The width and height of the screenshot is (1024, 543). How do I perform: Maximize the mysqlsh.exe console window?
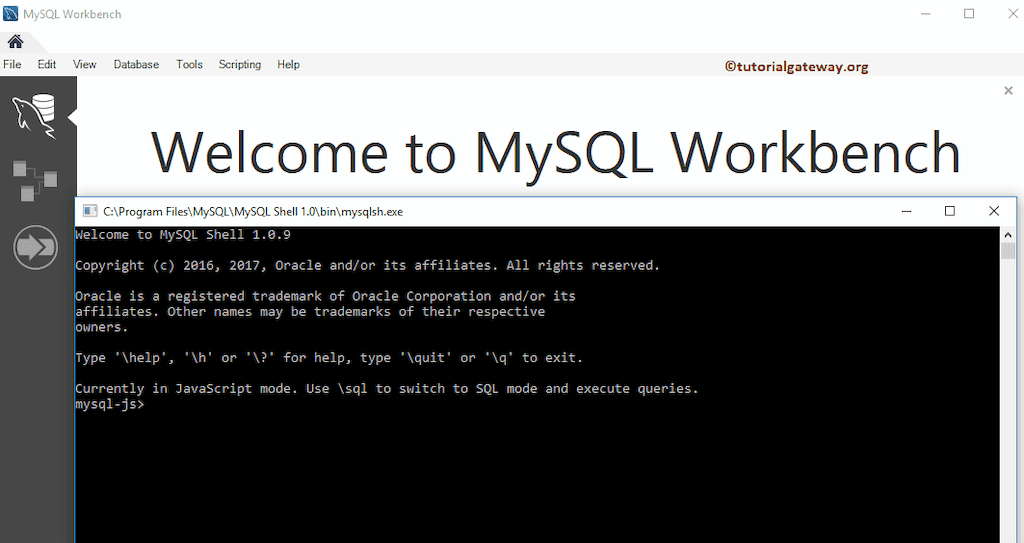pos(950,211)
